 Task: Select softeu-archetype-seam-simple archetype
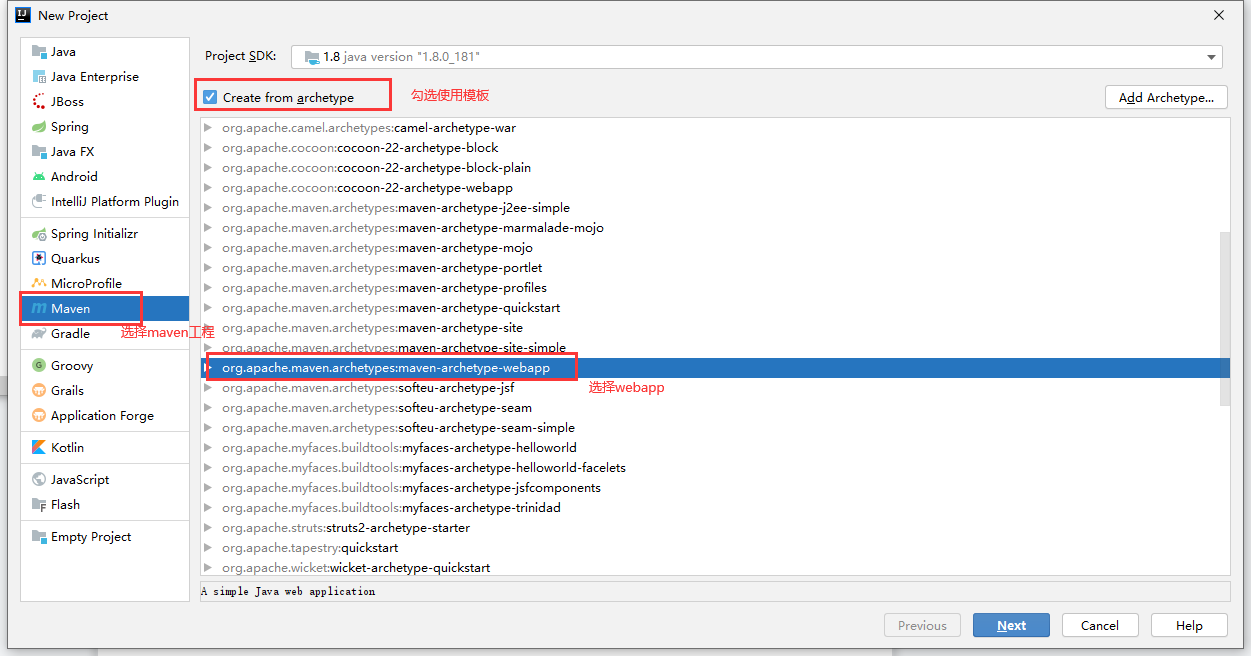(x=715, y=428)
